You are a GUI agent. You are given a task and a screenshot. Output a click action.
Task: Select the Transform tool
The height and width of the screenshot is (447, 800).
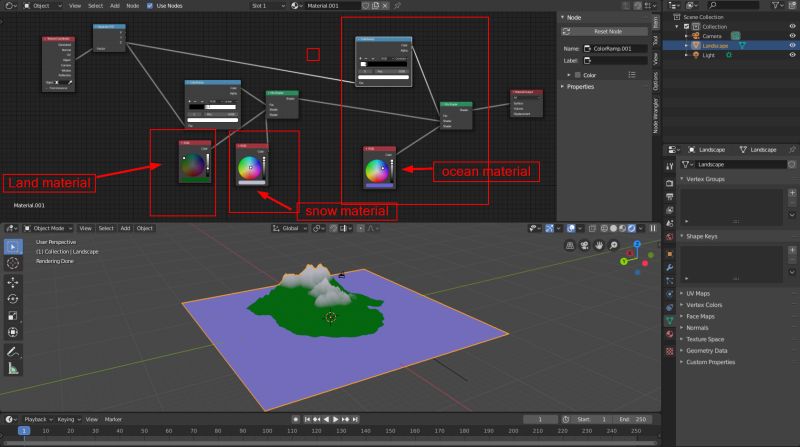(13, 332)
